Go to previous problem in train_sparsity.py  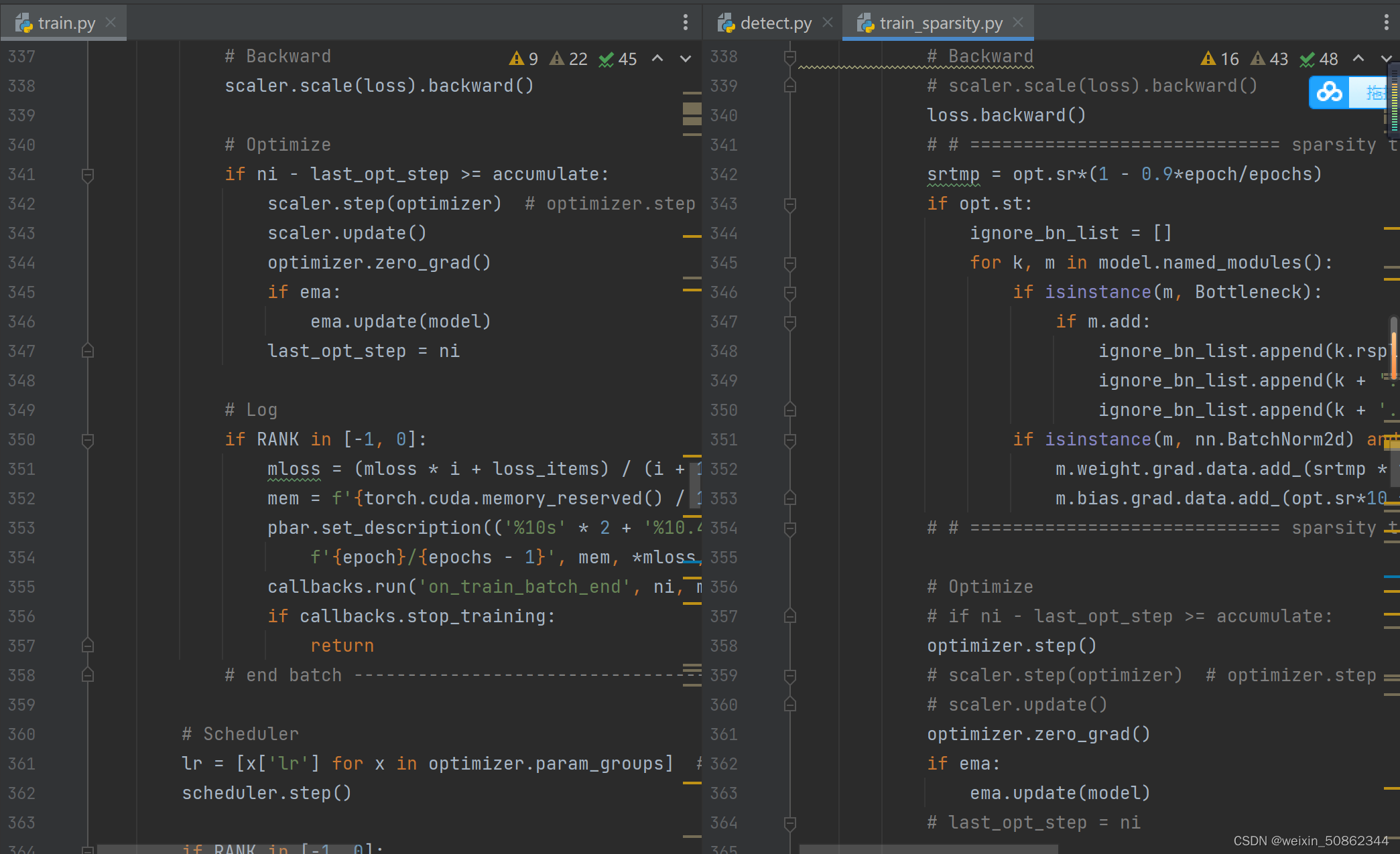click(1358, 59)
